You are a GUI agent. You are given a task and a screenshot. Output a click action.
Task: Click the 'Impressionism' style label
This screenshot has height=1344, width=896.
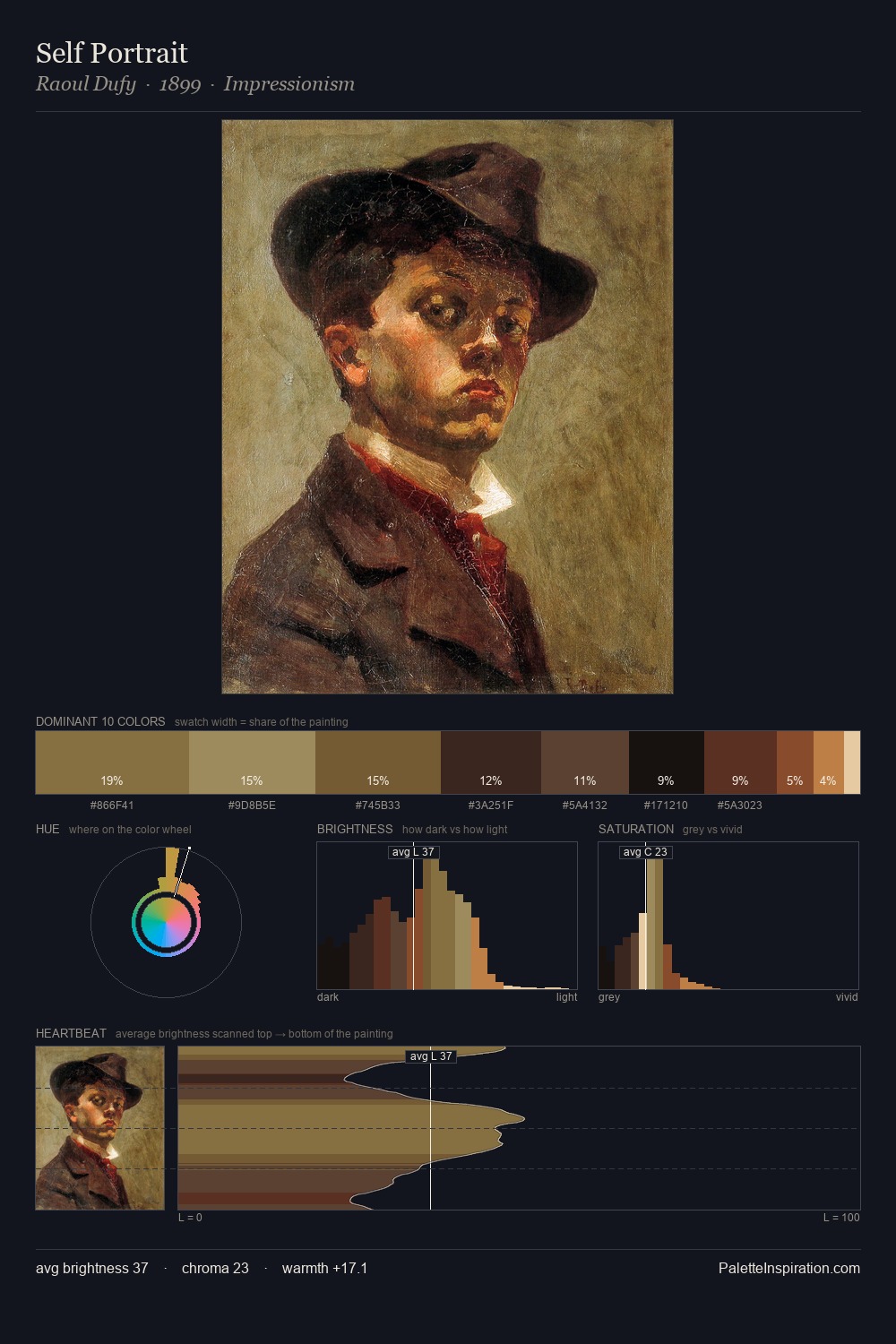pyautogui.click(x=289, y=84)
